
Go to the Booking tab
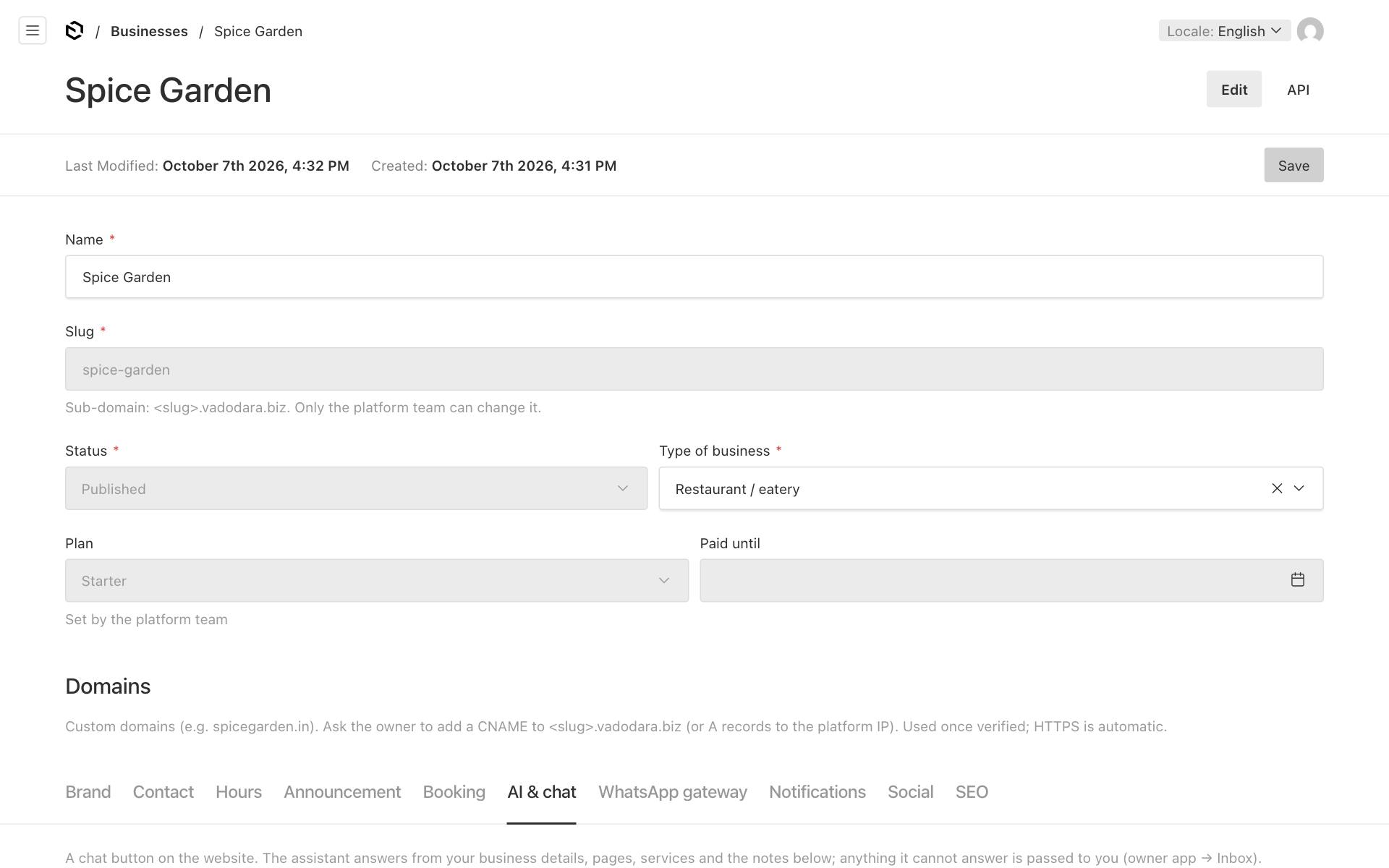point(454,792)
